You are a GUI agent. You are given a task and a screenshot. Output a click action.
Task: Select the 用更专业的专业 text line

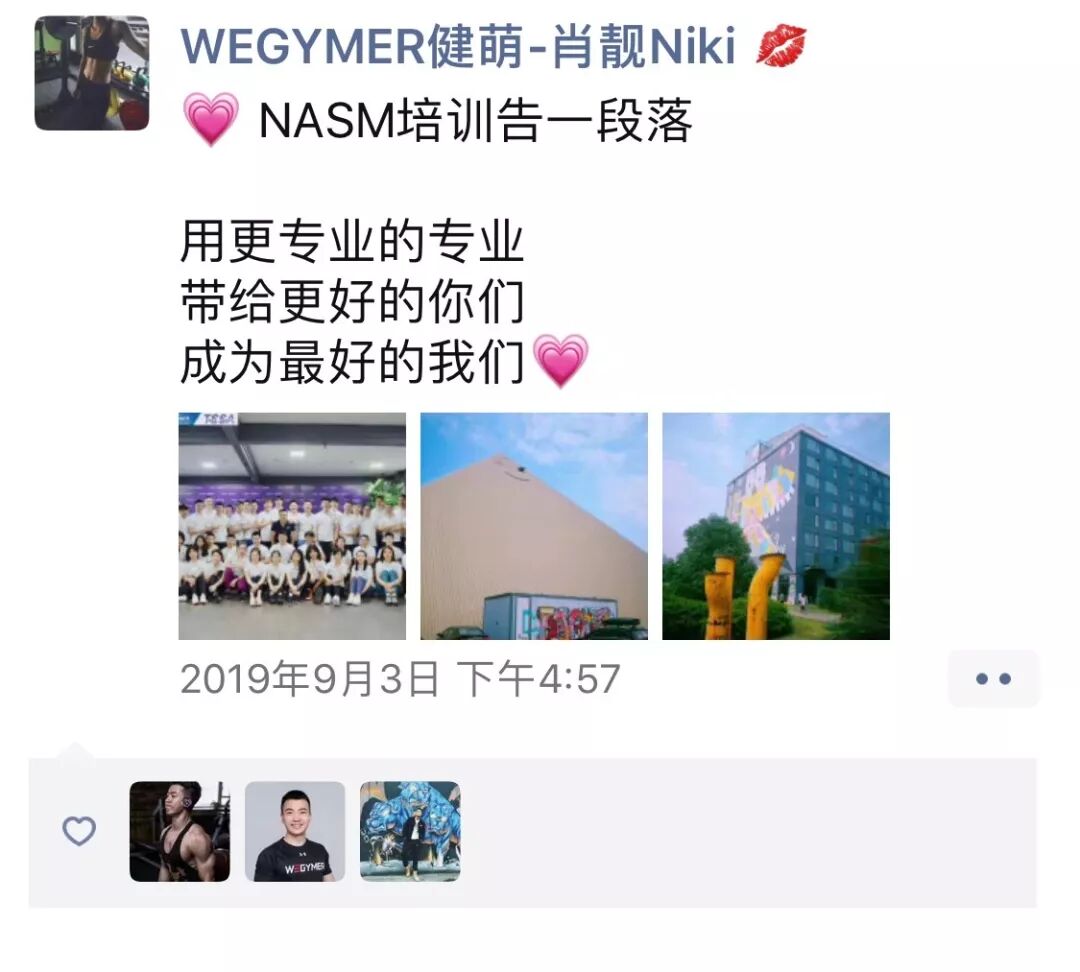352,241
